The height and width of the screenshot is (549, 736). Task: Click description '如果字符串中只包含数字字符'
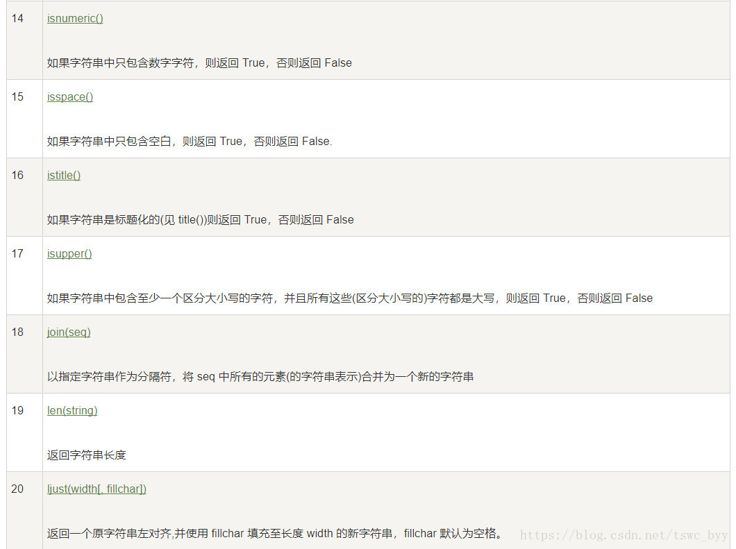(120, 63)
